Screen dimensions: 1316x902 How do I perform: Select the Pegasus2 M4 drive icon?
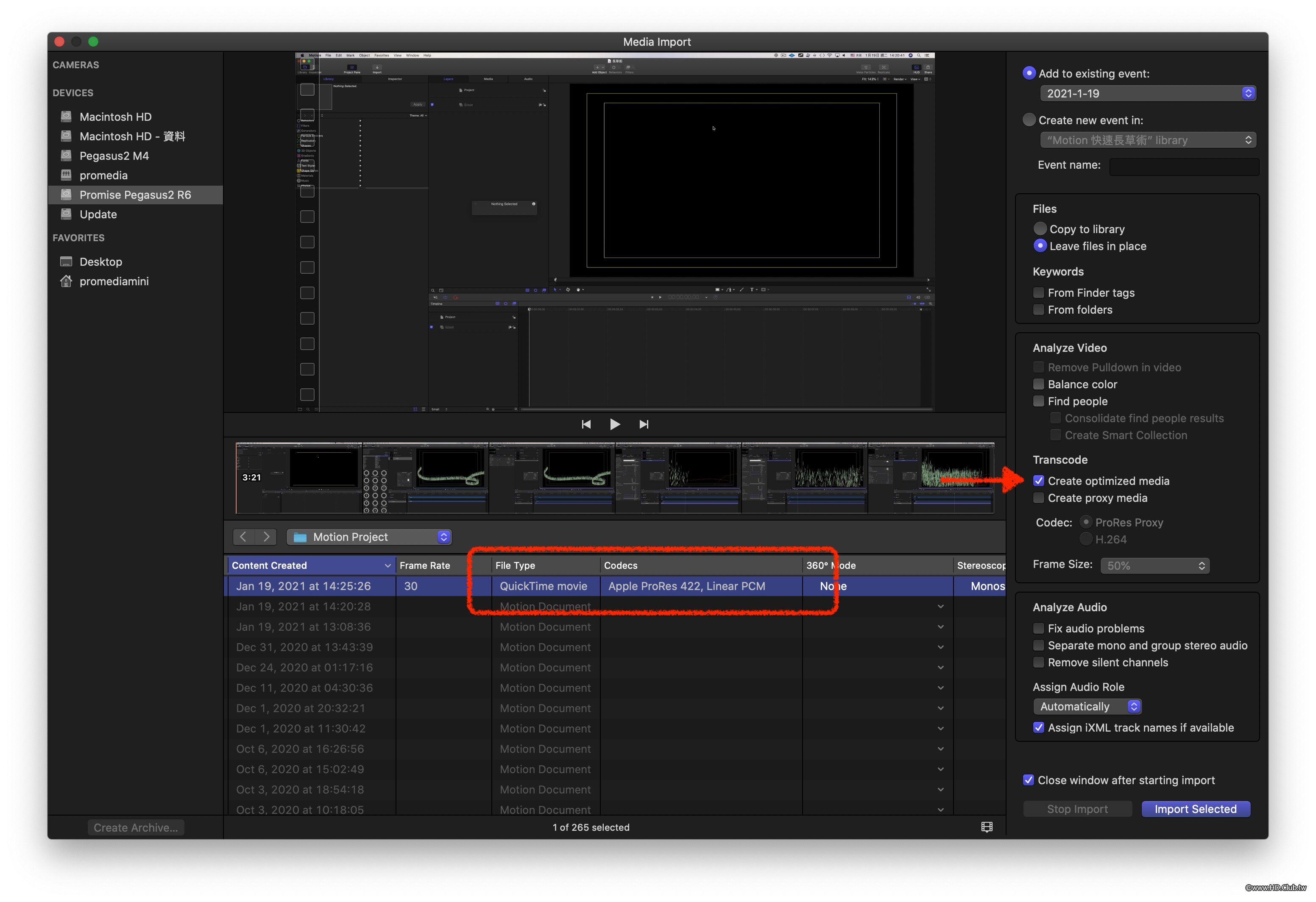coord(66,156)
